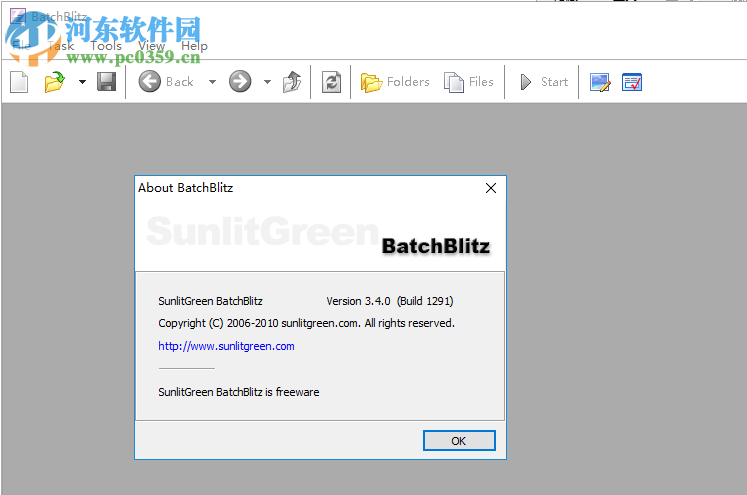
Task: Expand the Back history dropdown arrow
Action: [x=212, y=82]
